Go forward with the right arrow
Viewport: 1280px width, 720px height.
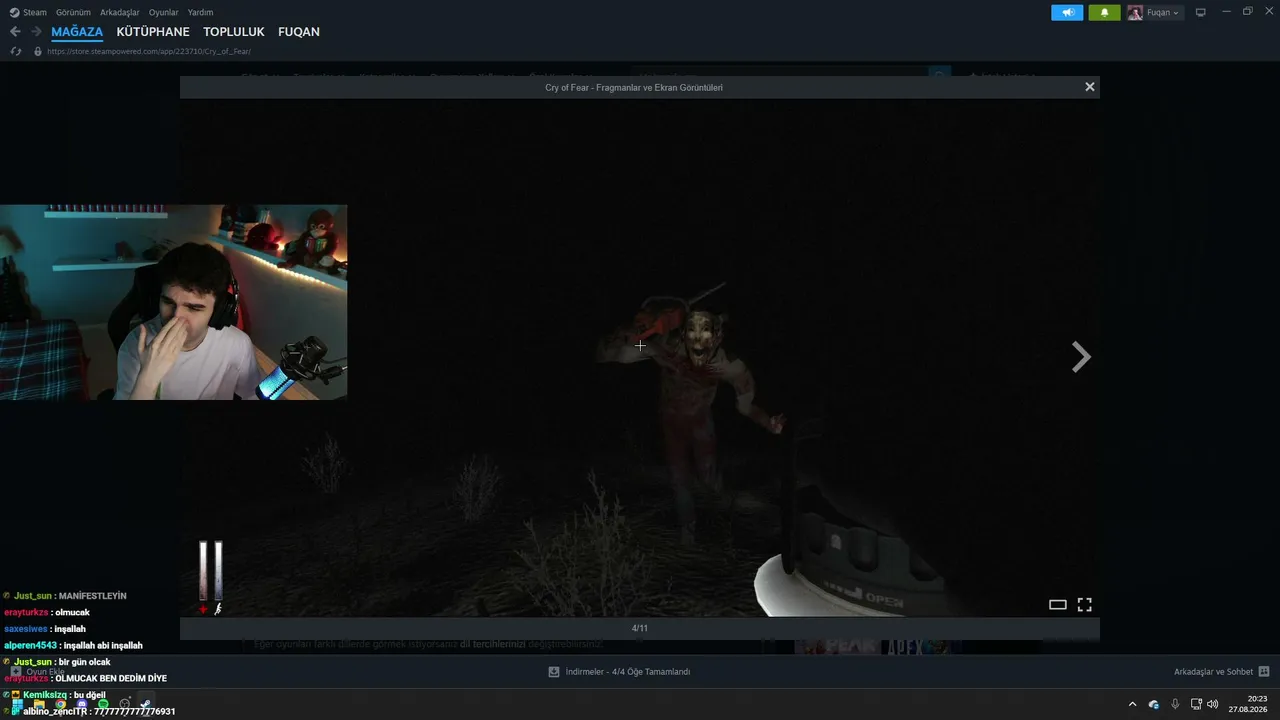[36, 32]
